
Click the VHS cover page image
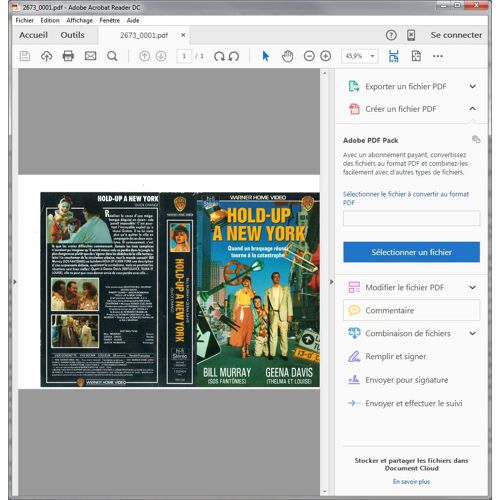180,289
